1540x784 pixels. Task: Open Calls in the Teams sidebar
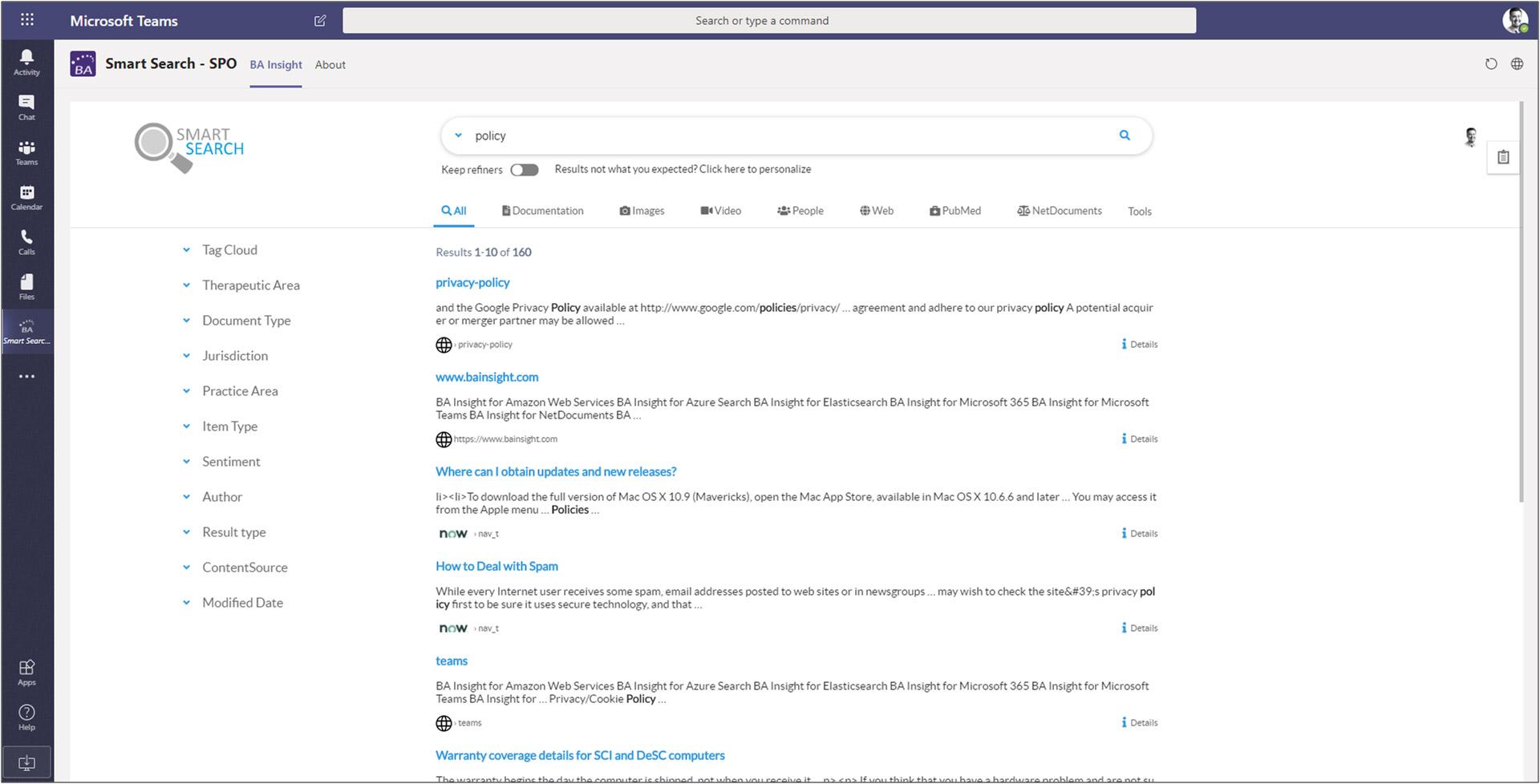point(26,242)
